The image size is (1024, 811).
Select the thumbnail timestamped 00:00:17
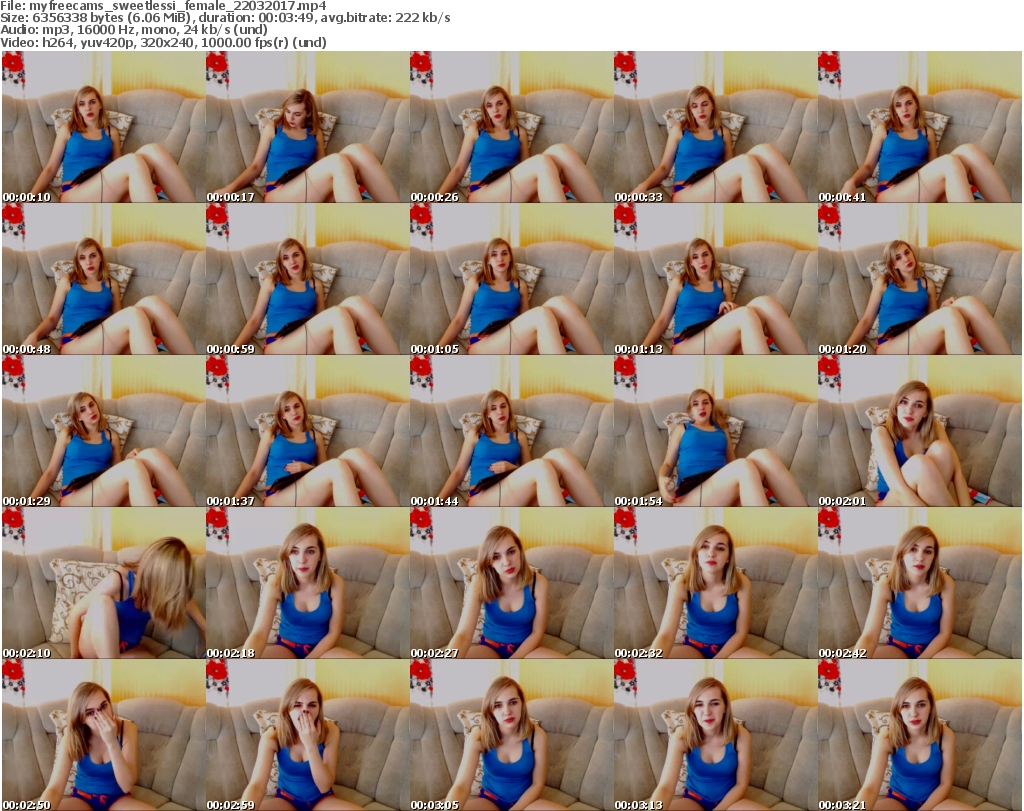point(307,127)
